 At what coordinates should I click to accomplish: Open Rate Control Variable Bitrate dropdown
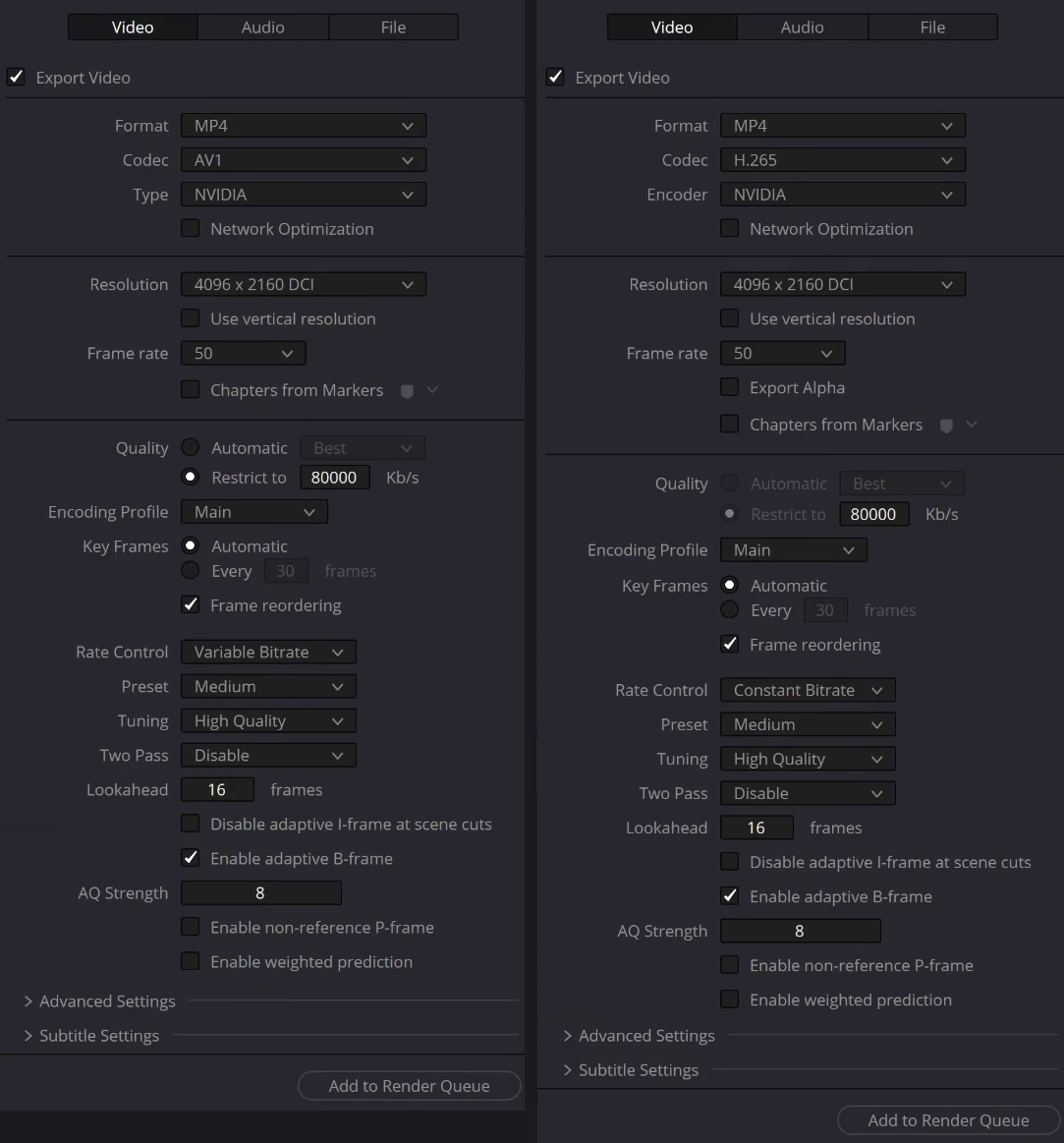pos(268,652)
